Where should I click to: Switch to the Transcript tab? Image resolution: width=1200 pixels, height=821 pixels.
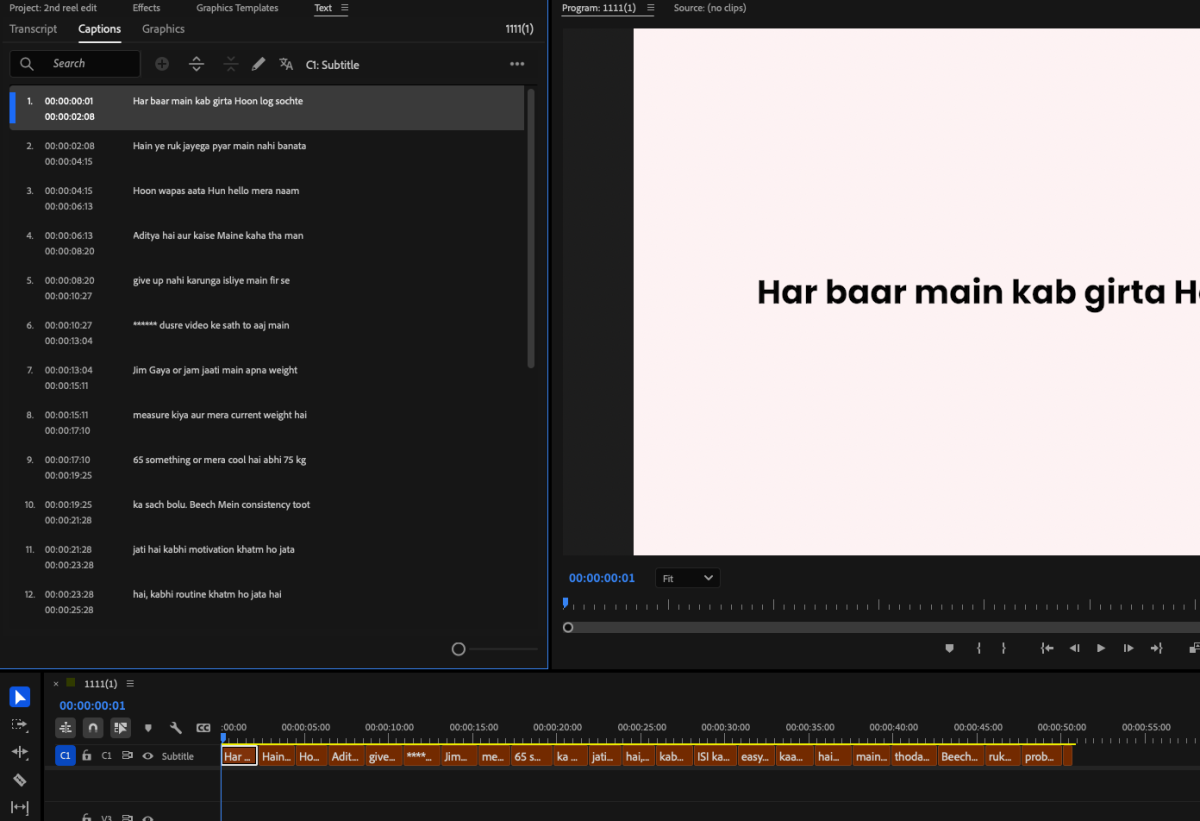point(33,29)
